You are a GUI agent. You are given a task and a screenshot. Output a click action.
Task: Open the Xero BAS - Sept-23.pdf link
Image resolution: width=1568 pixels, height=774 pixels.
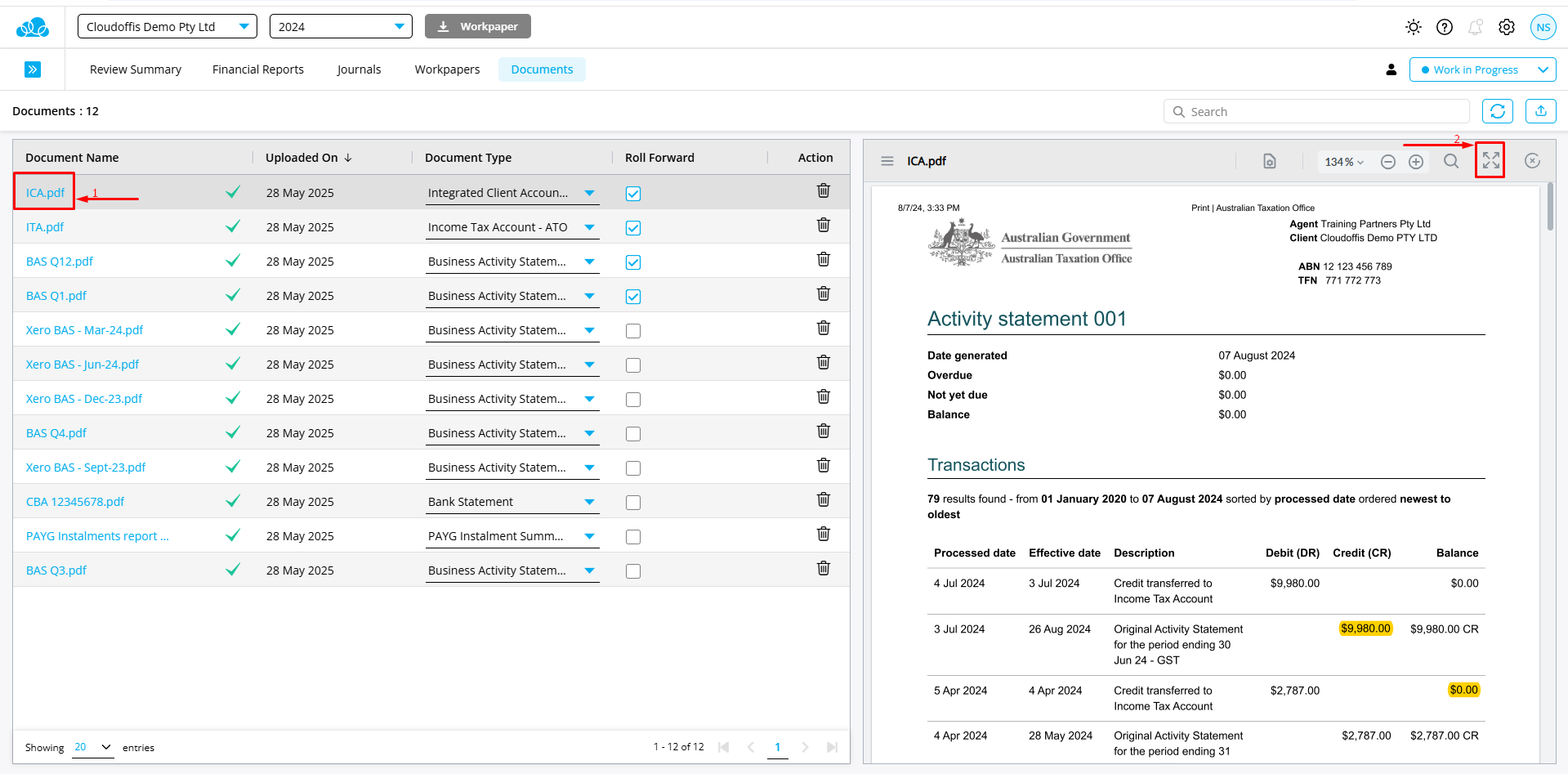85,468
